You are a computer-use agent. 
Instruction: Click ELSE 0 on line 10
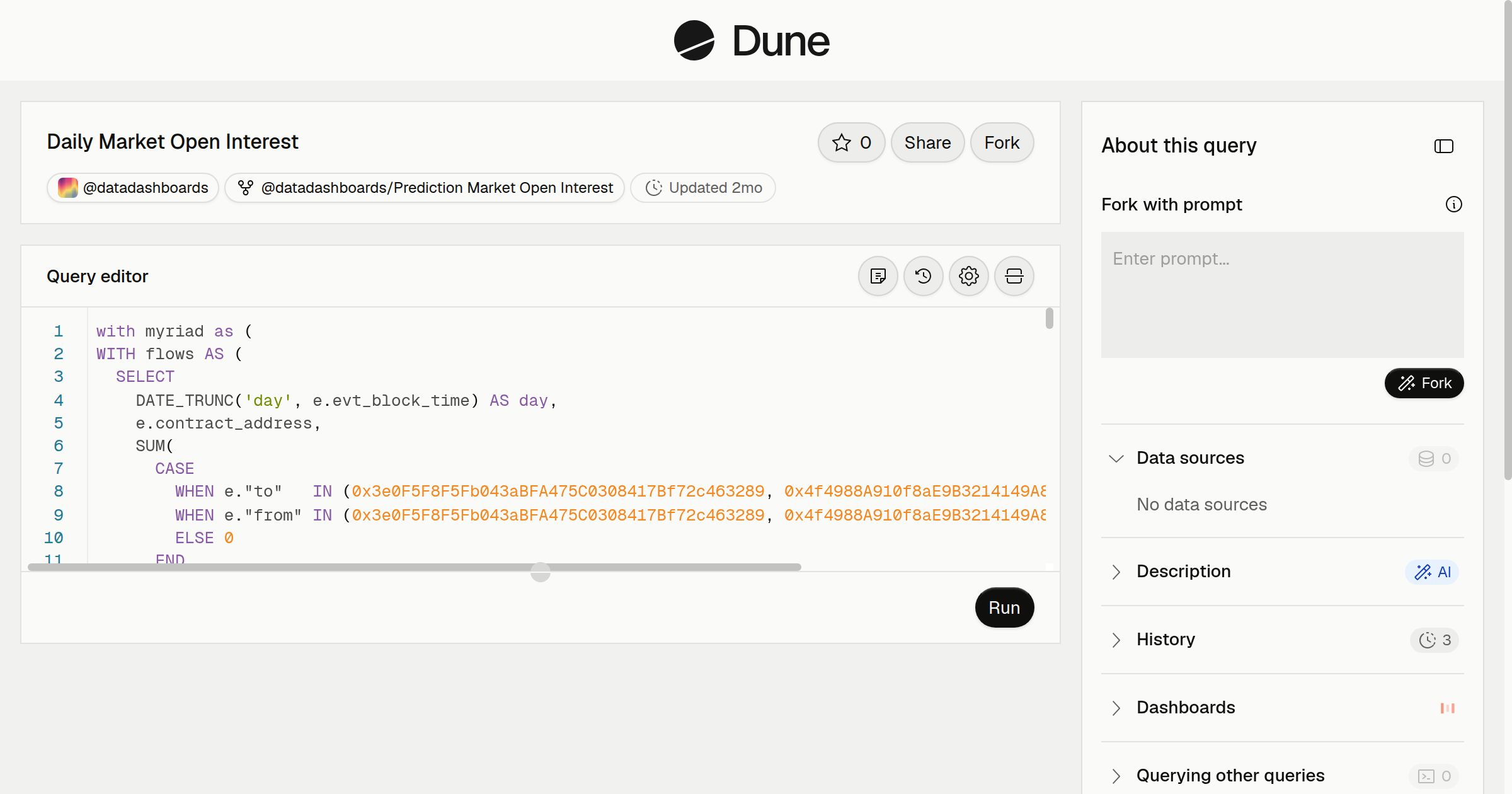pos(204,538)
